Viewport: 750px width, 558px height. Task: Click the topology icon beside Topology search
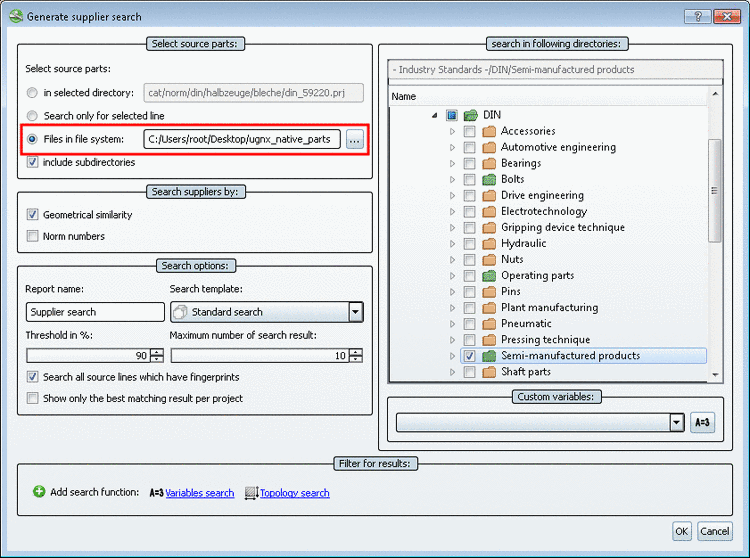[252, 492]
